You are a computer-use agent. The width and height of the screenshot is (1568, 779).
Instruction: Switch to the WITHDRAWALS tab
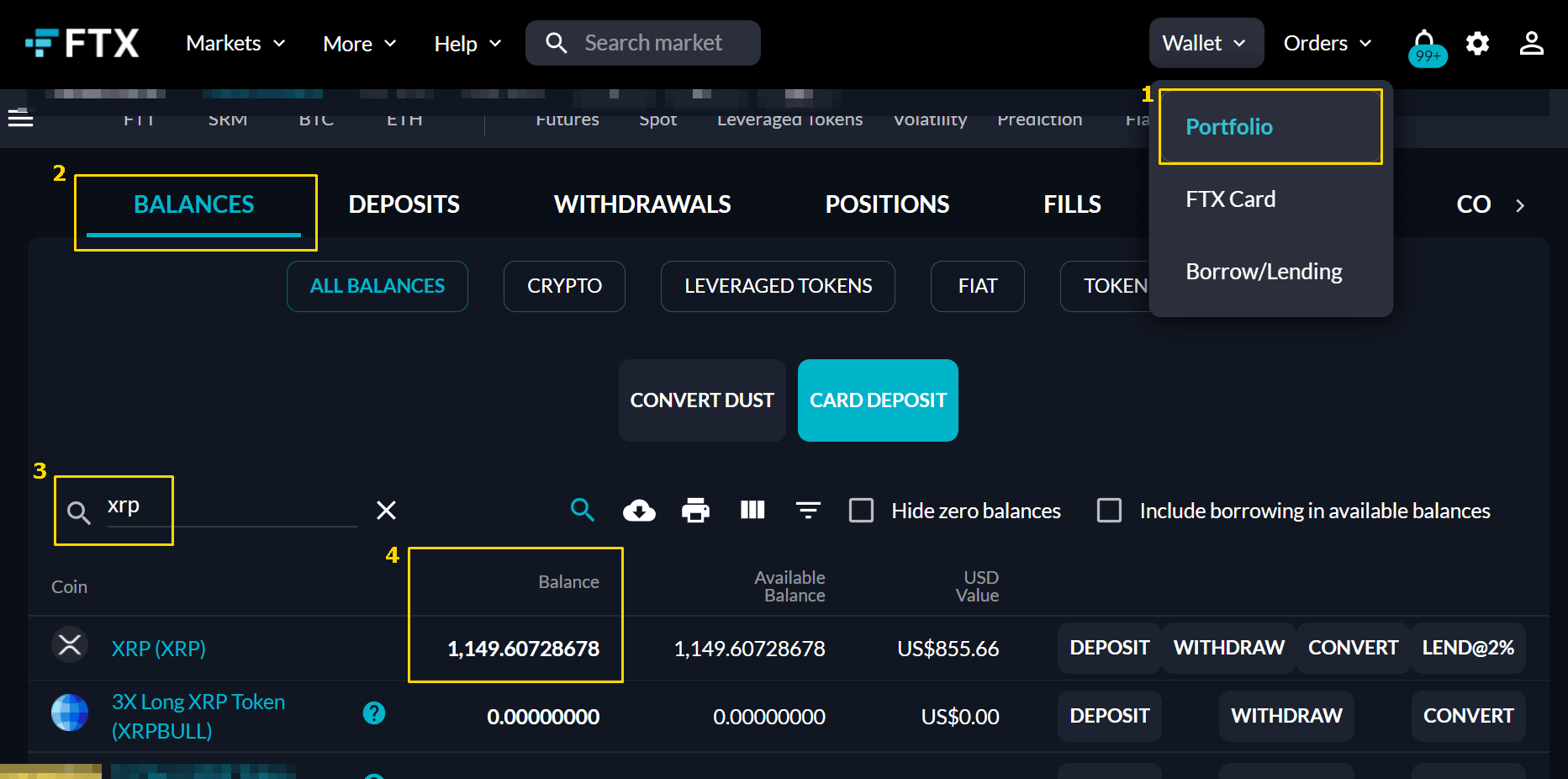pyautogui.click(x=642, y=204)
